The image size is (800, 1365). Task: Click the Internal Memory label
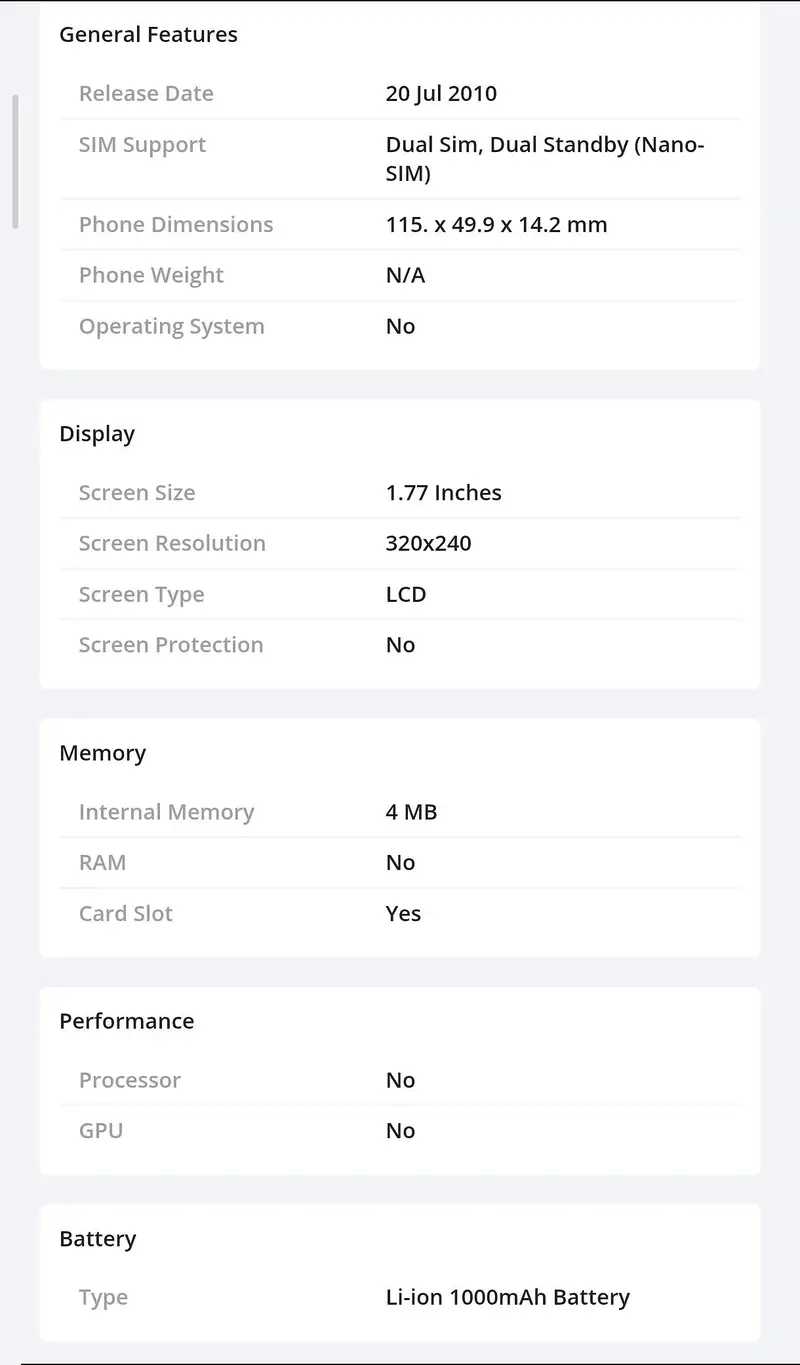pos(166,812)
